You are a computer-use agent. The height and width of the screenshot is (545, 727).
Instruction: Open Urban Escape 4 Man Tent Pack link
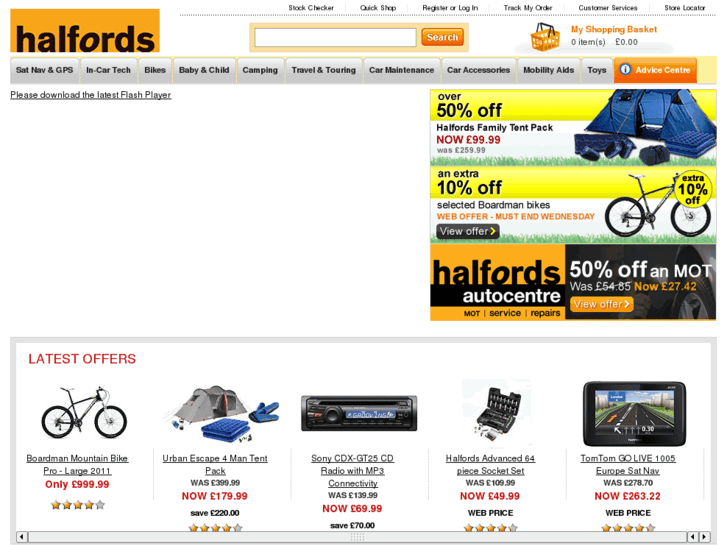[x=215, y=464]
